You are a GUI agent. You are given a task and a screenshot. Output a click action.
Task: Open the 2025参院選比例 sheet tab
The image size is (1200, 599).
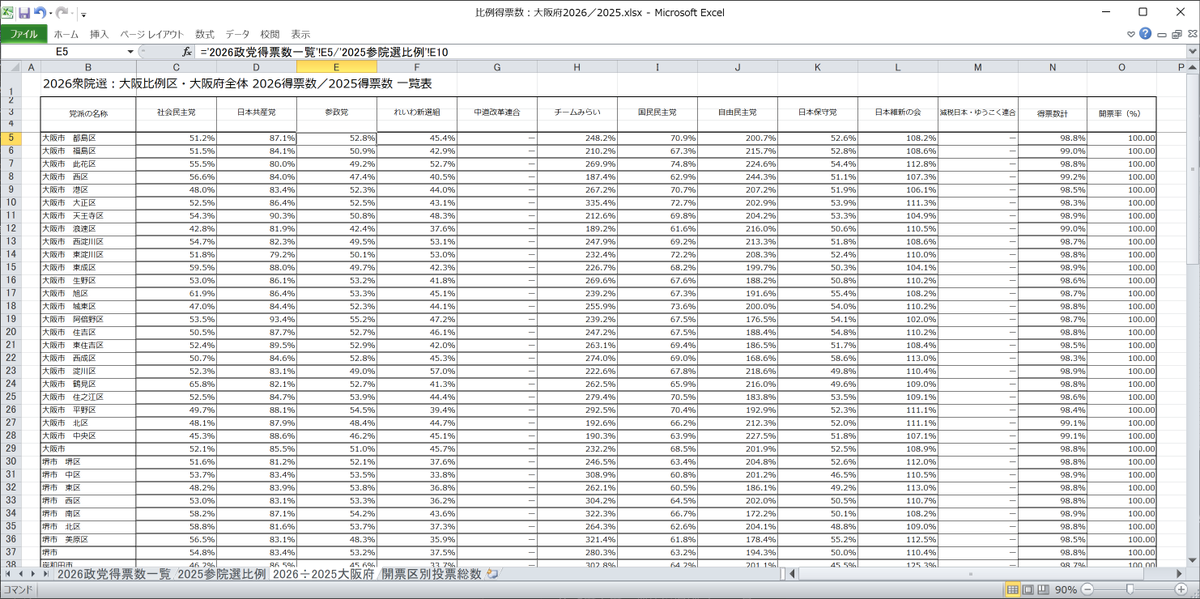[x=221, y=575]
